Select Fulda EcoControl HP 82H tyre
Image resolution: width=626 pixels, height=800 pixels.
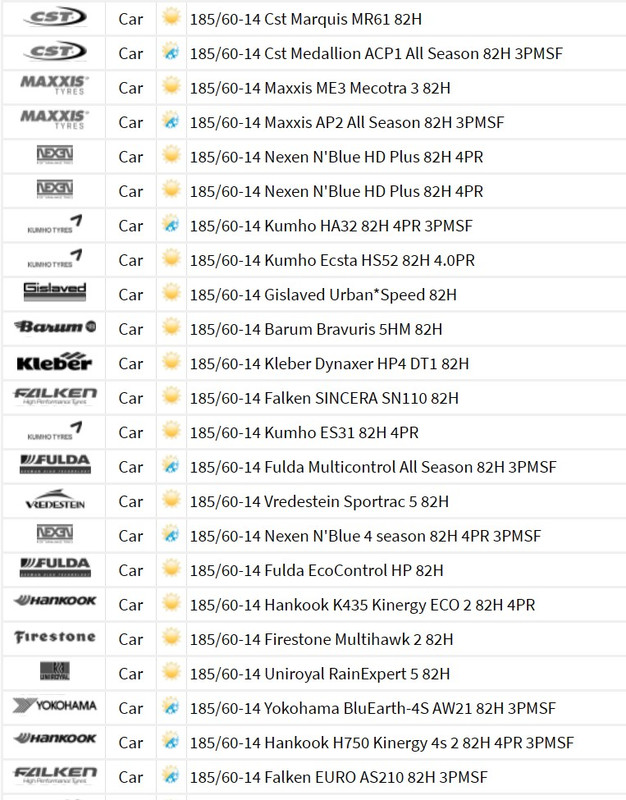pyautogui.click(x=316, y=570)
